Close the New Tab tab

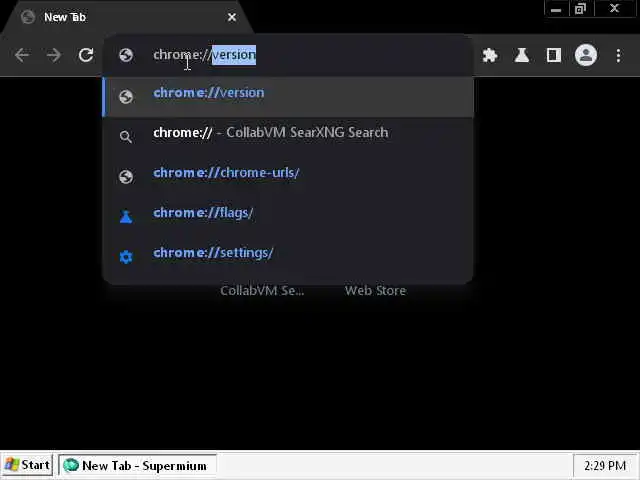click(232, 17)
